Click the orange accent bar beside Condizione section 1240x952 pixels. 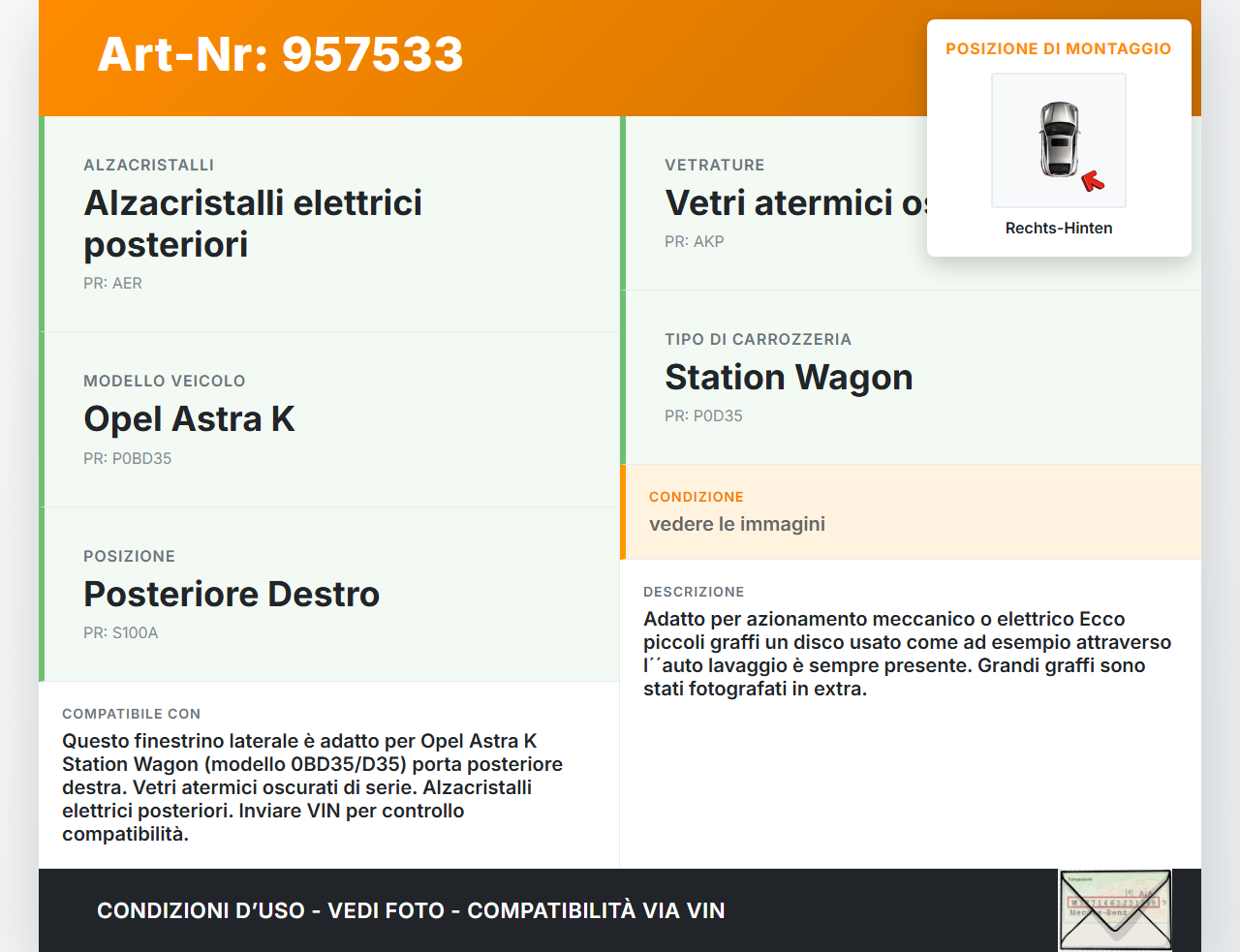[625, 512]
